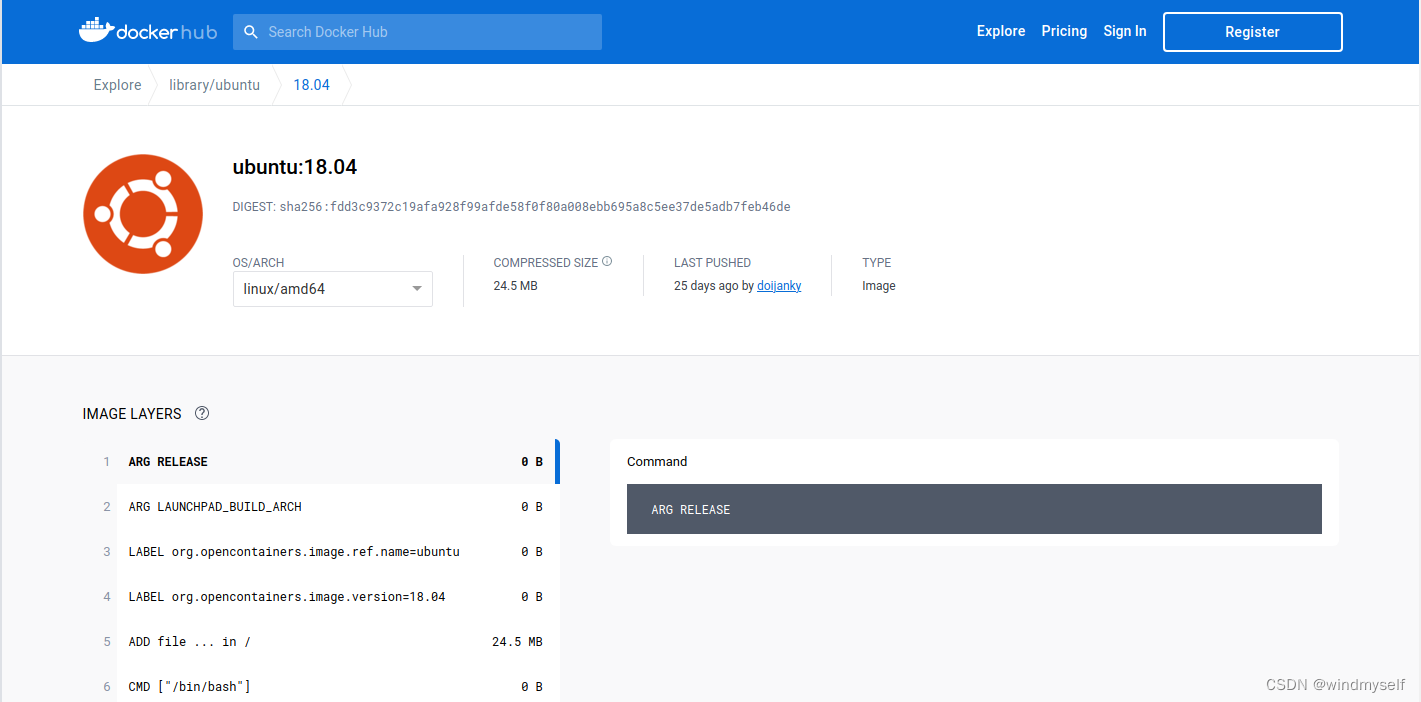1421x702 pixels.
Task: Click the Image type value
Action: pos(879,286)
